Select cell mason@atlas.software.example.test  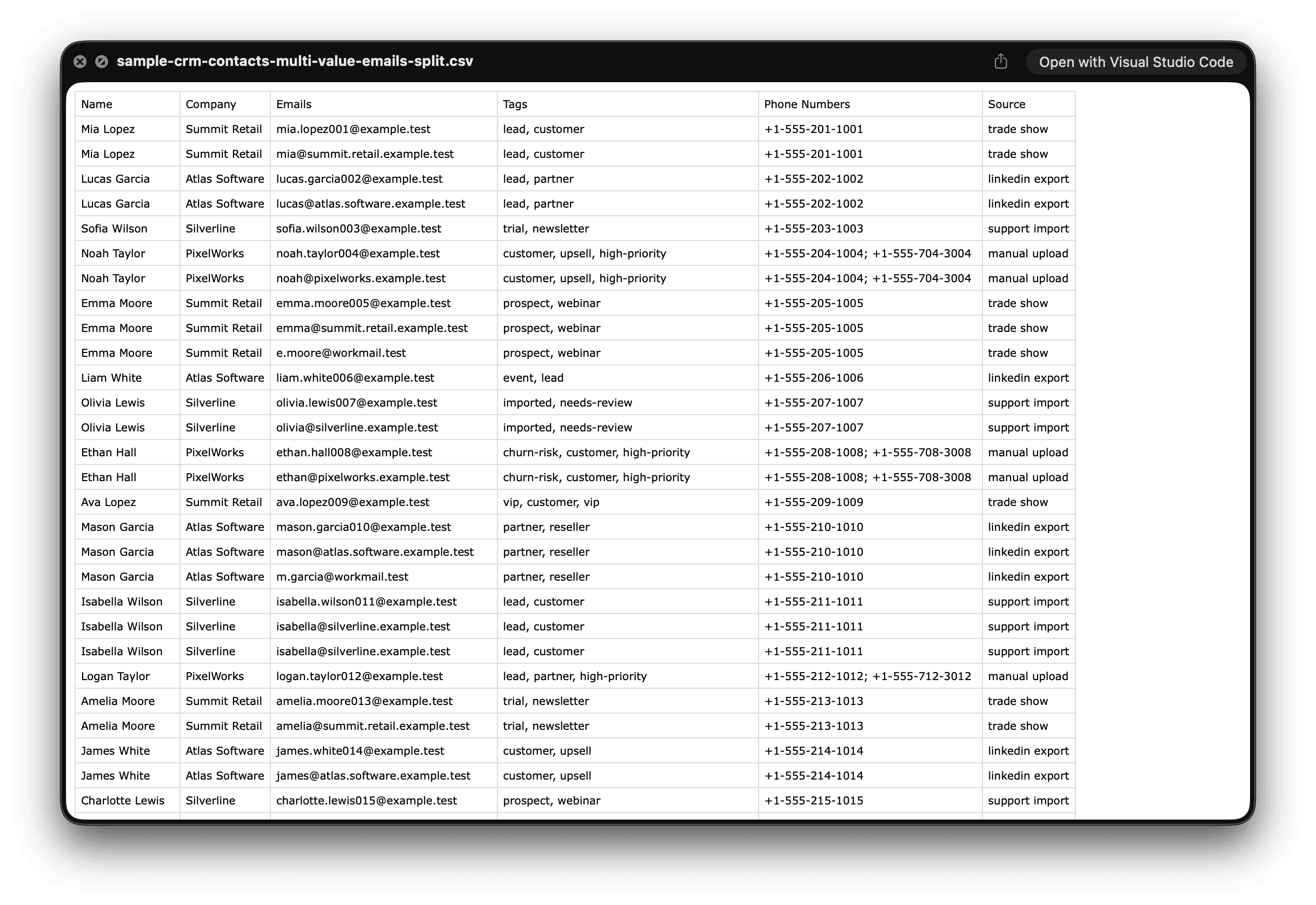[x=384, y=553]
